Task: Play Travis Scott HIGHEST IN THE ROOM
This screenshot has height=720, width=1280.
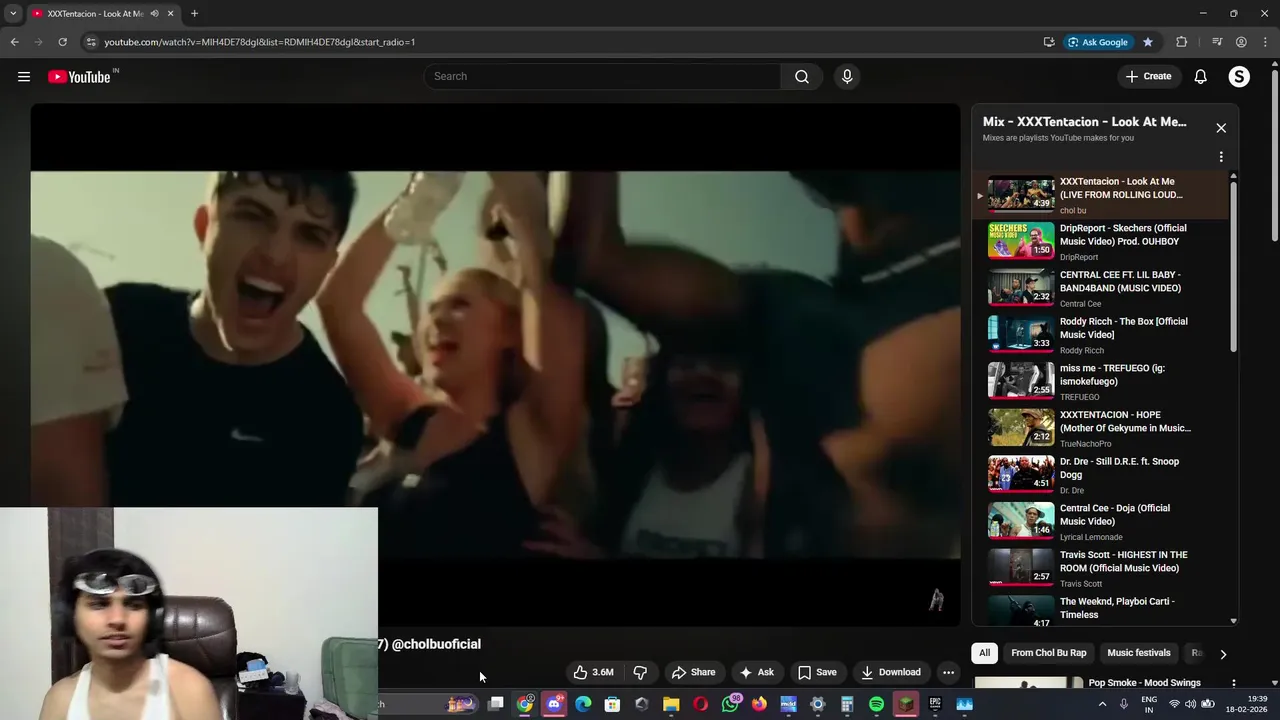Action: pos(1100,568)
